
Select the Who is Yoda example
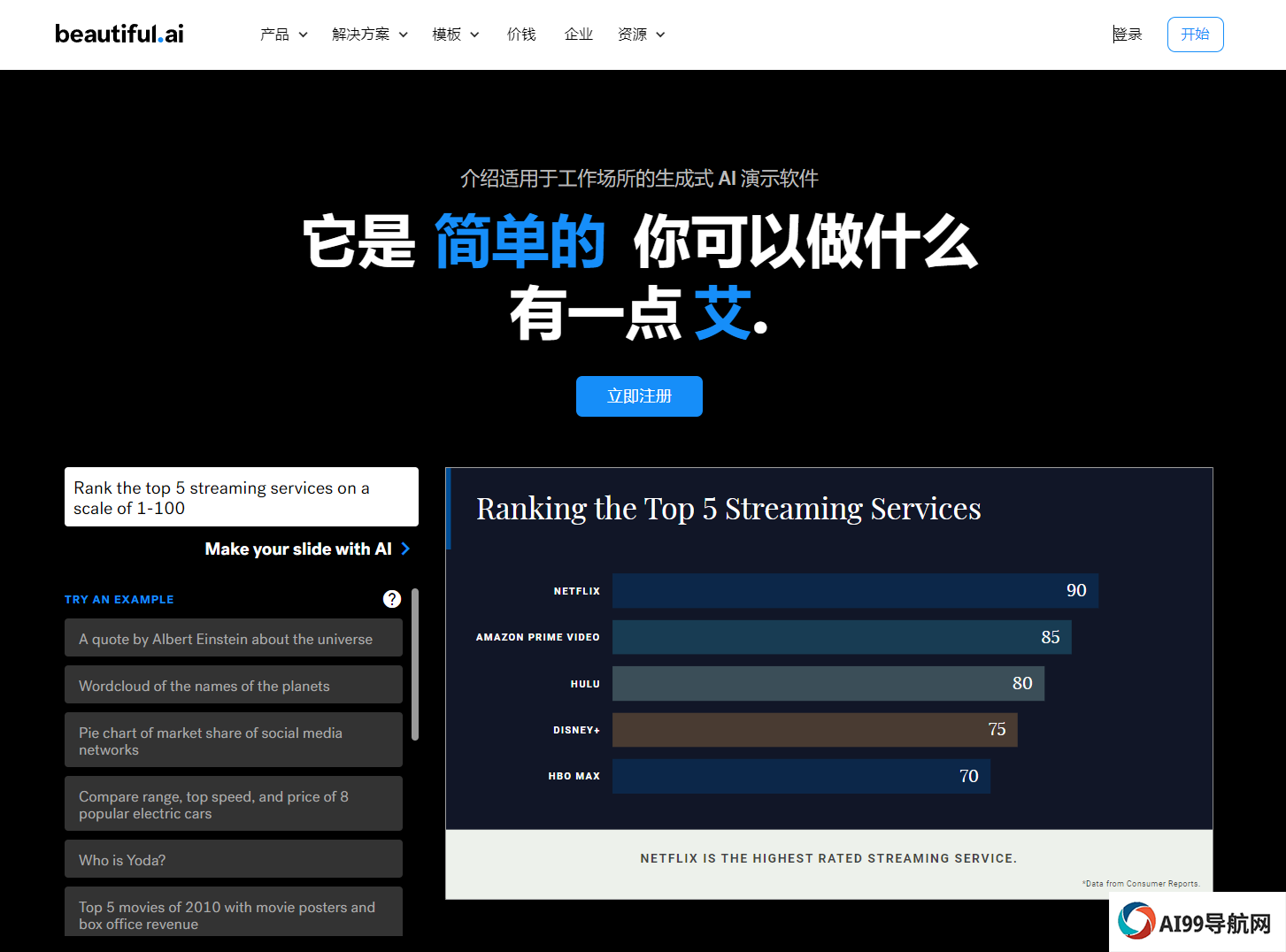point(234,859)
